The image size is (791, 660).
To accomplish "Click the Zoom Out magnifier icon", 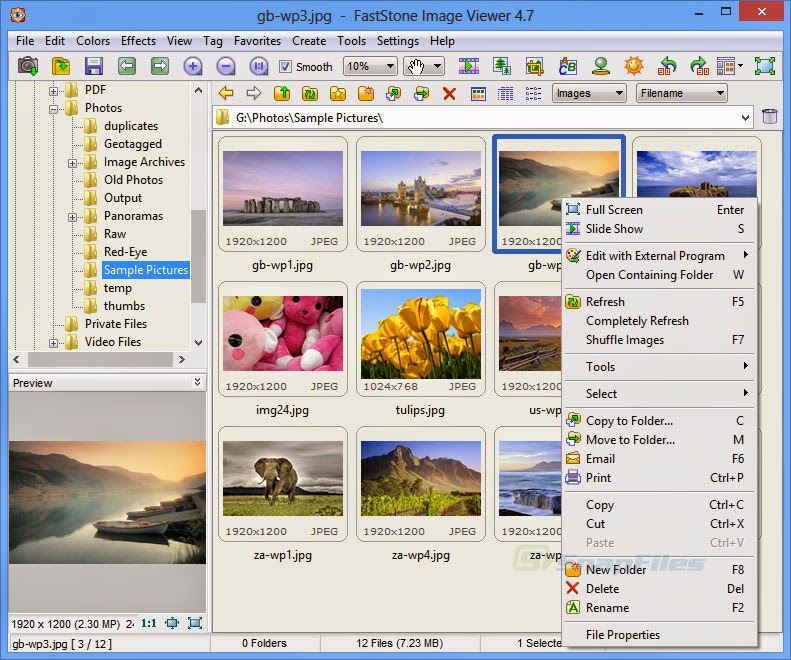I will (226, 66).
